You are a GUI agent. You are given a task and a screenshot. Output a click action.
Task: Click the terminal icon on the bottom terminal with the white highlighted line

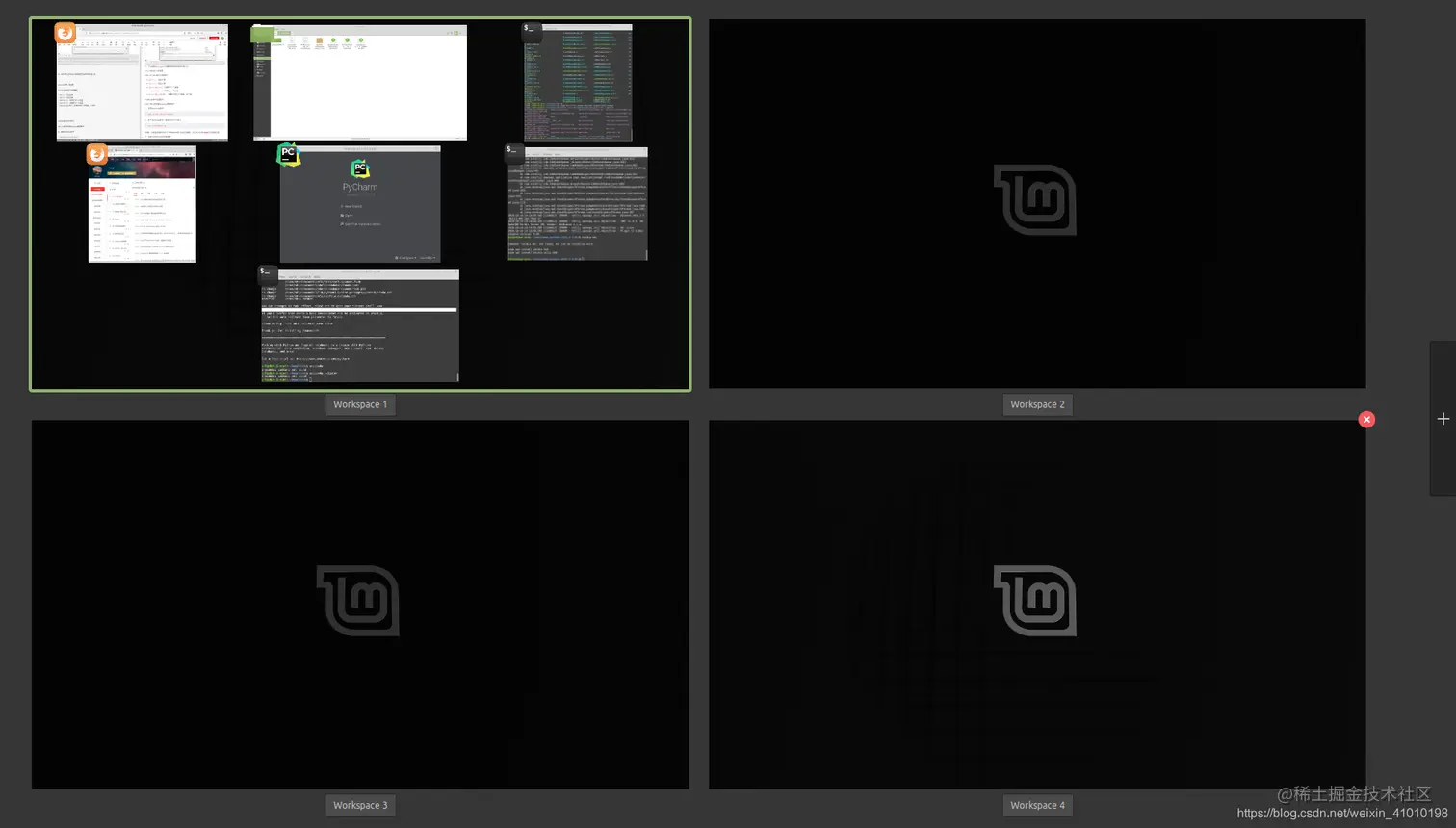[268, 274]
